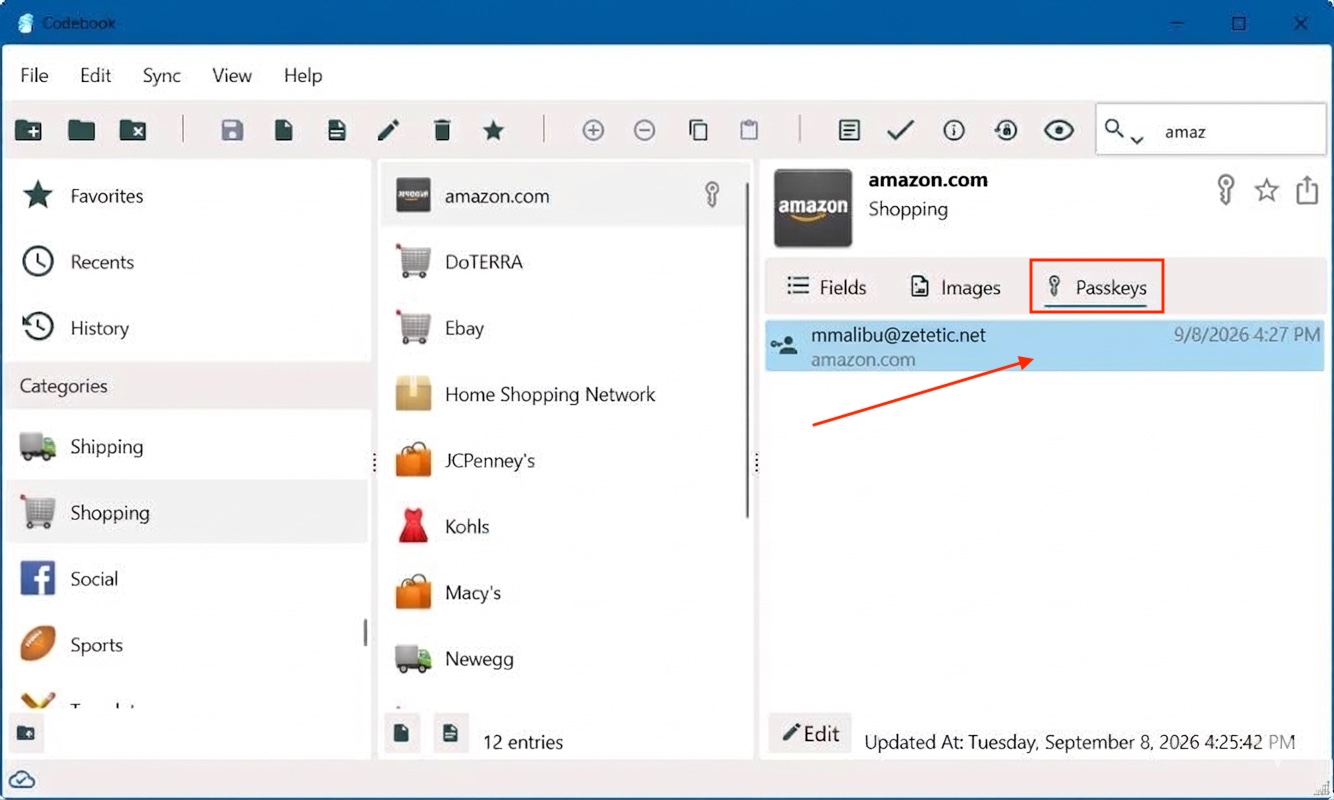
Task: Select the Ebay entry
Action: click(563, 328)
